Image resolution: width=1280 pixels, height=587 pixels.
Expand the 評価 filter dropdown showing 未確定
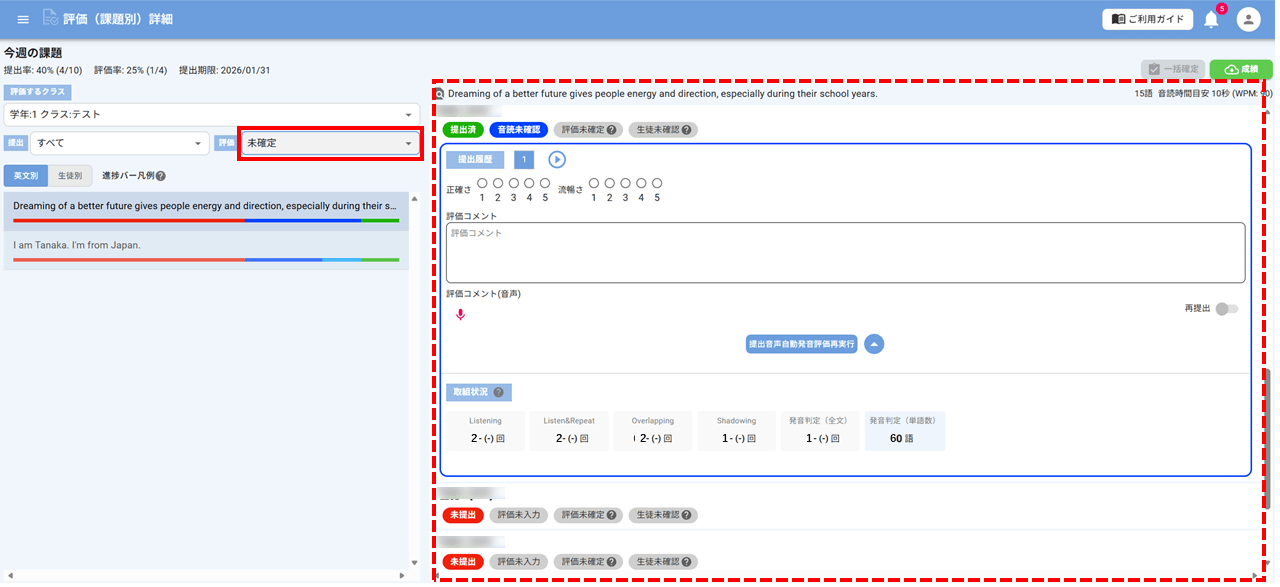pos(329,144)
